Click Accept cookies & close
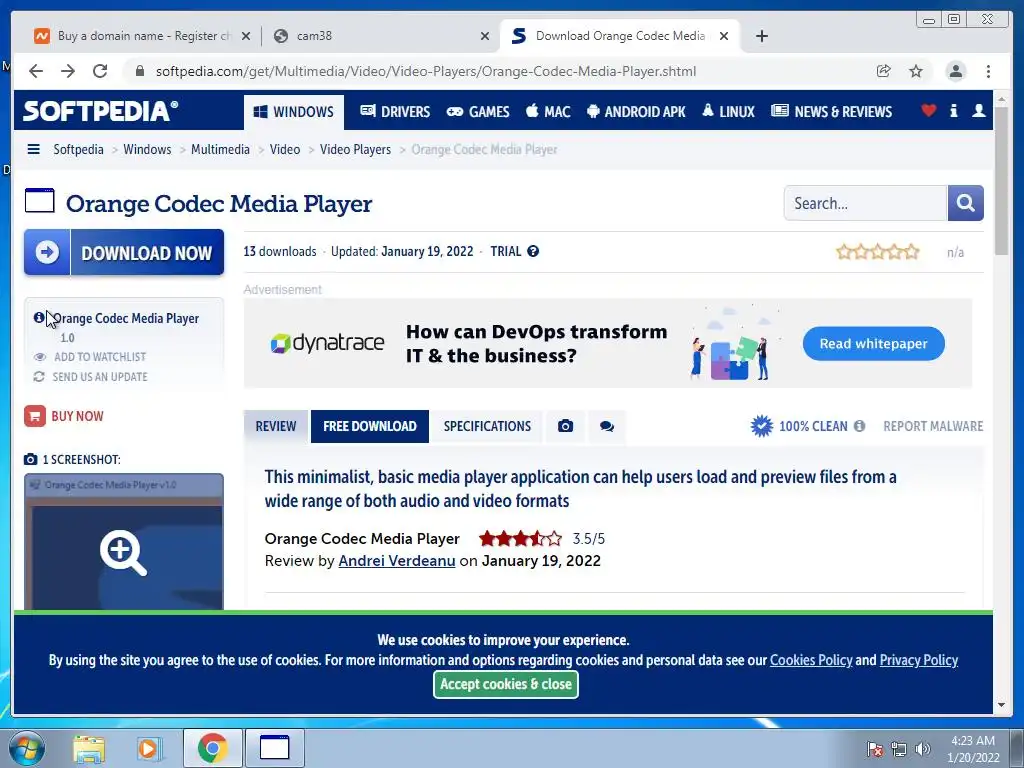The image size is (1024, 768). click(505, 684)
